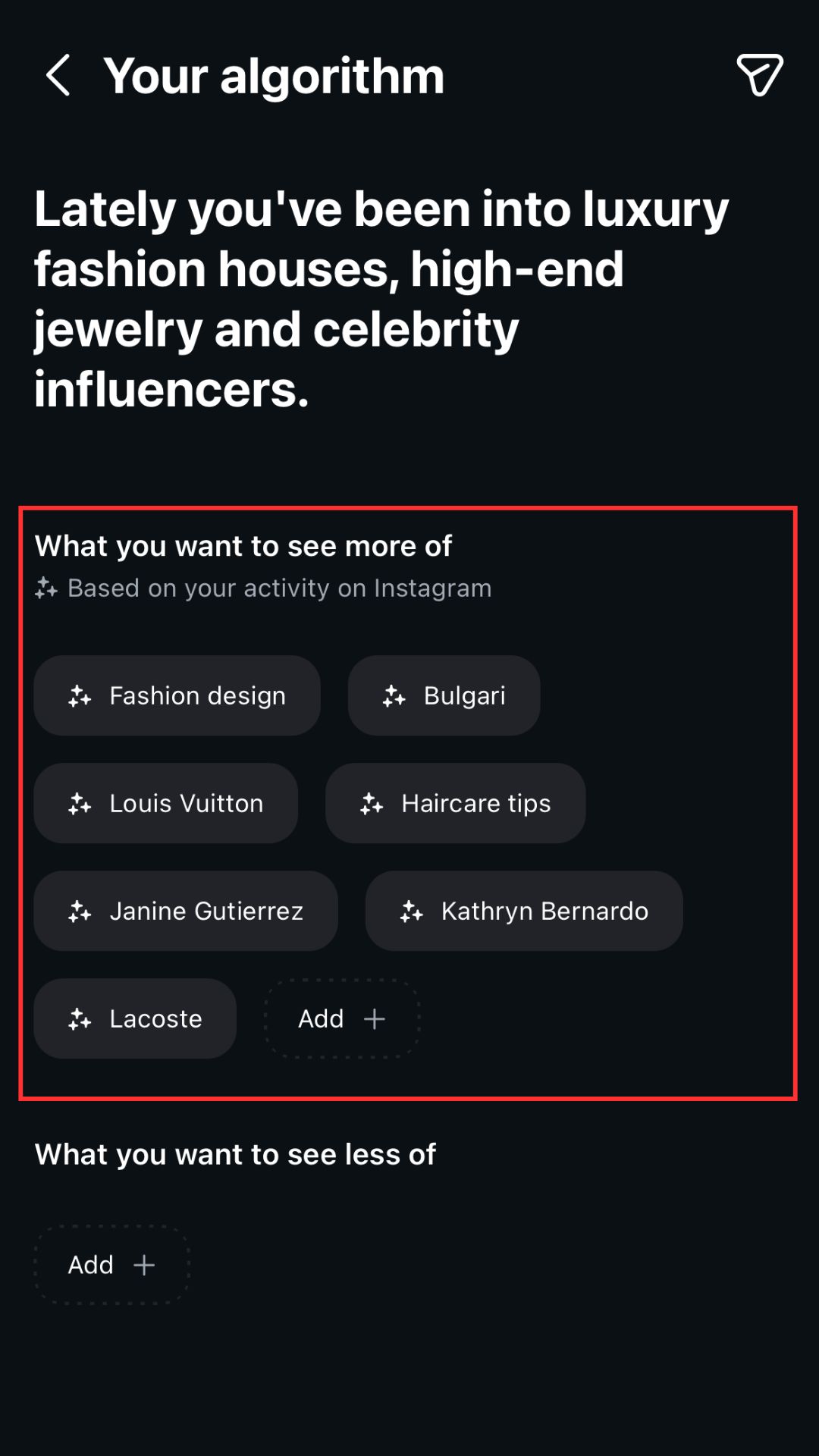Select the Fashion design interest chip
The image size is (819, 1456).
[x=197, y=695]
